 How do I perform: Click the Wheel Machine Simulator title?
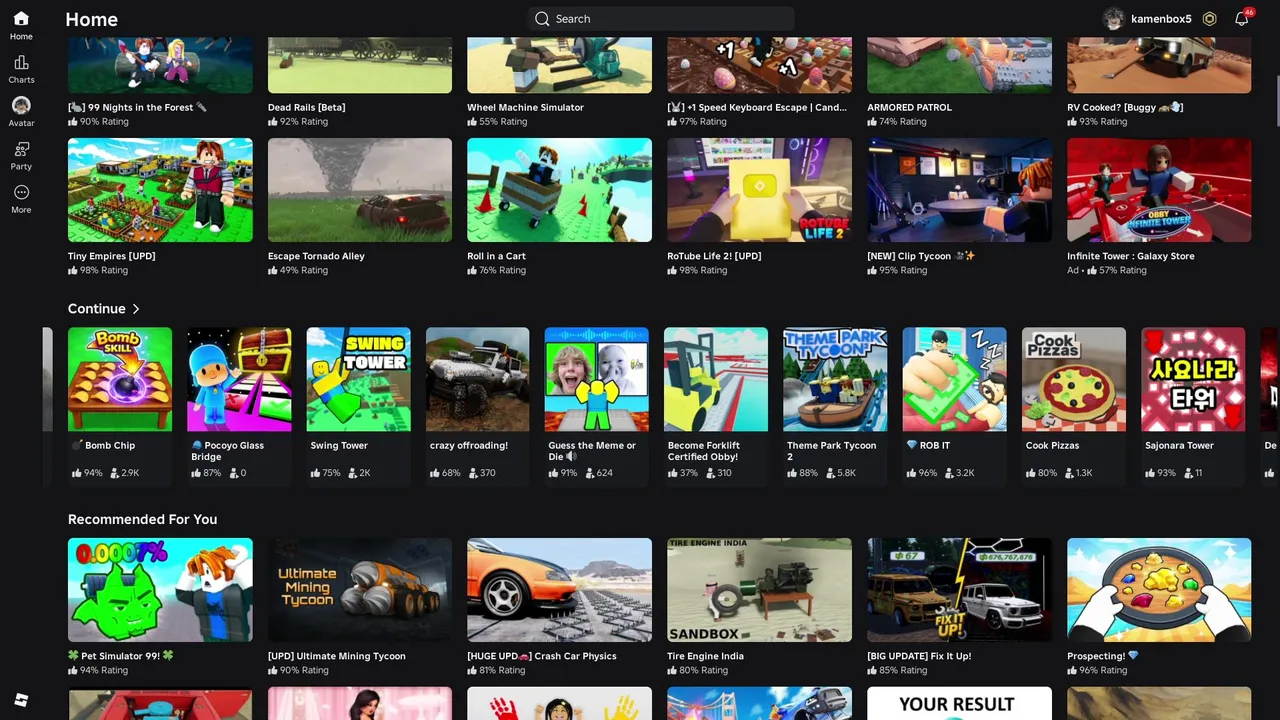point(525,107)
